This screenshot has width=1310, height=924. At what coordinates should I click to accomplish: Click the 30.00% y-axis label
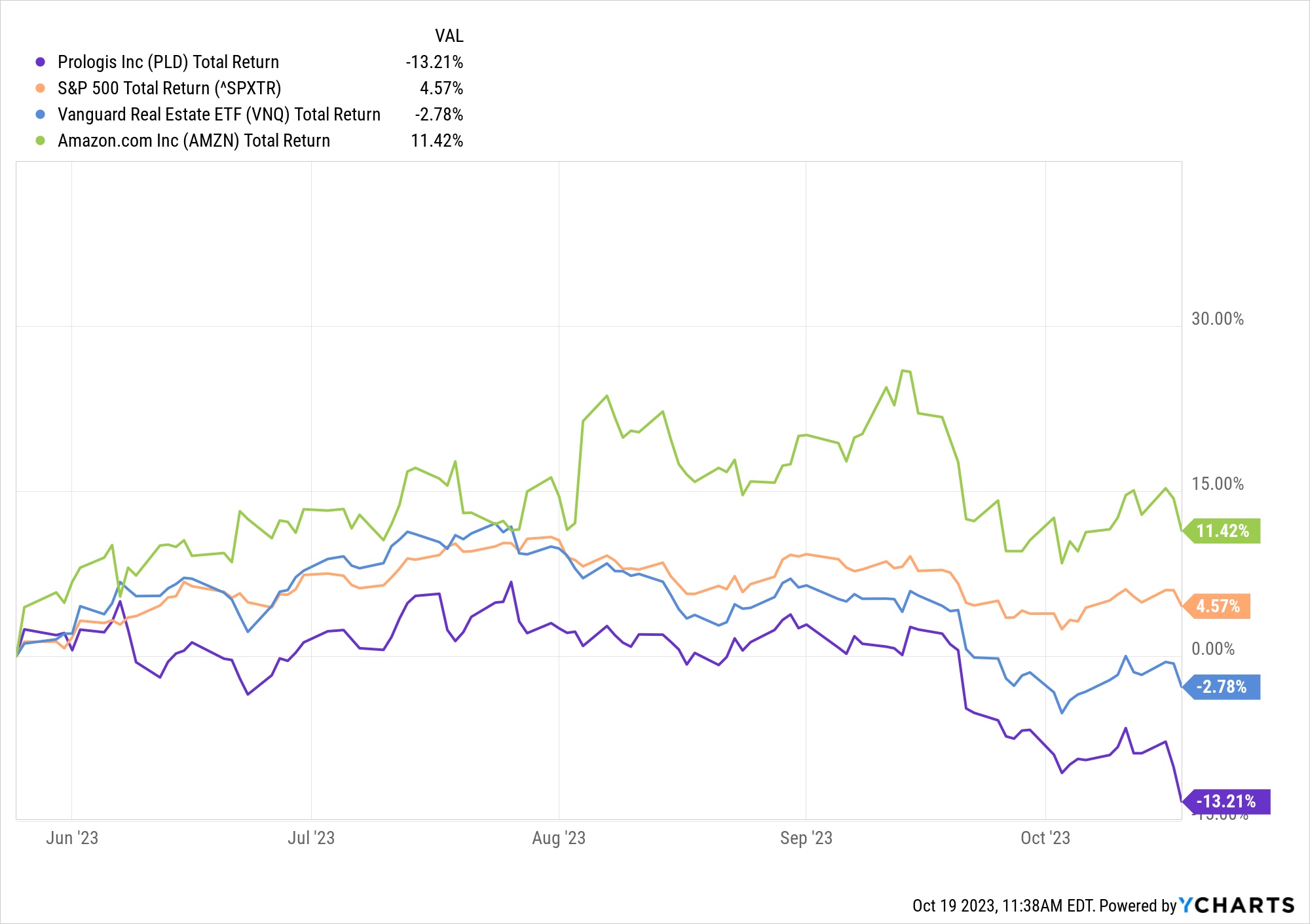1217,319
